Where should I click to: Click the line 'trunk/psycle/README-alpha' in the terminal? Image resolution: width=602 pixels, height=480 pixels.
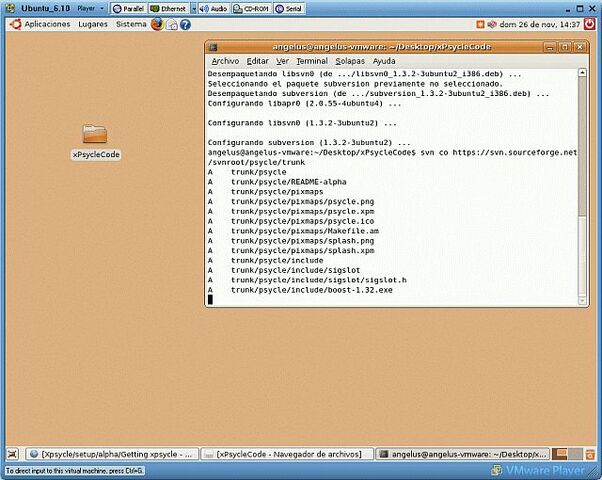click(x=288, y=182)
